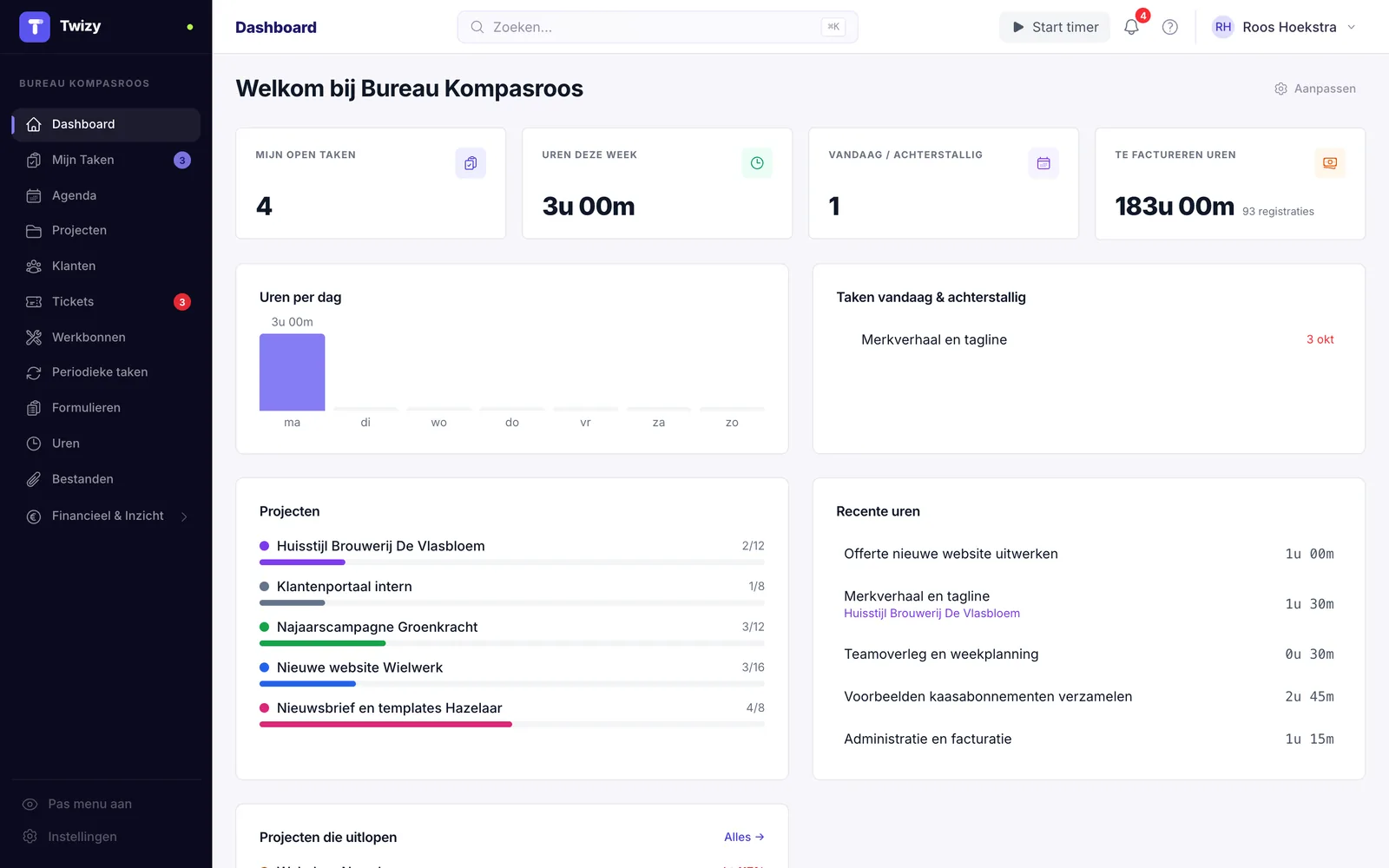The image size is (1389, 868).
Task: Open the Roos Hoekstra user dropdown
Action: coord(1284,27)
